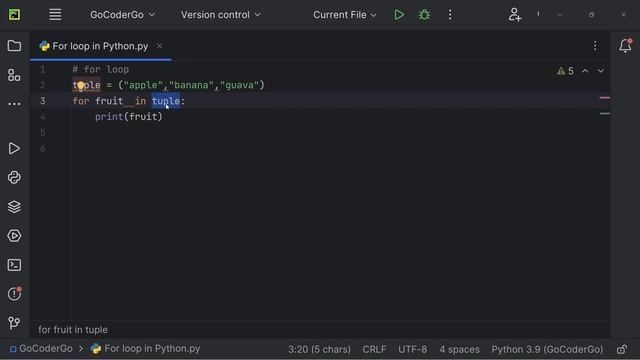Change the UTF-8 file encoding
Screen dimensions: 640x360
click(412, 349)
